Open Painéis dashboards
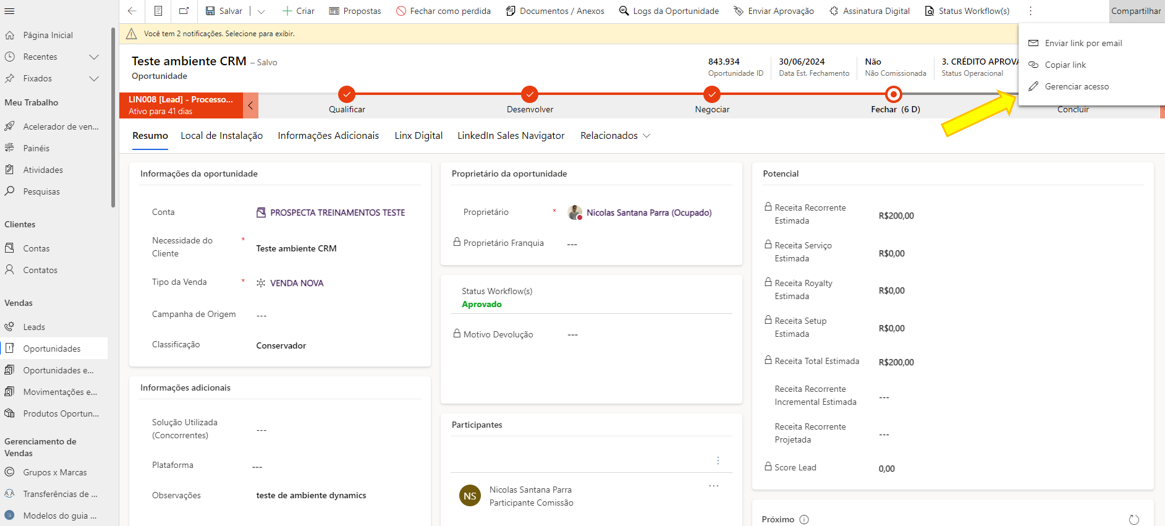The image size is (1165, 526). coord(37,148)
